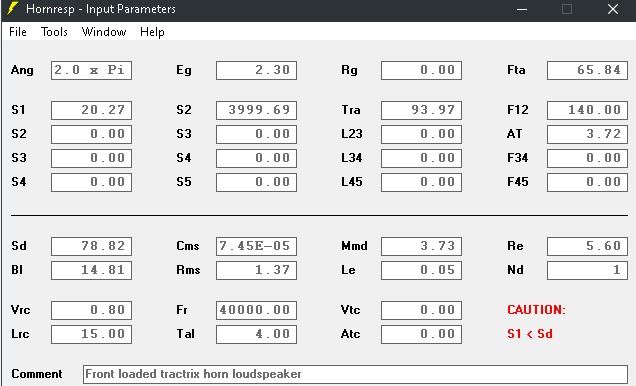Viewport: 636px width, 386px height.
Task: Click the Ang label
Action: (x=22, y=71)
